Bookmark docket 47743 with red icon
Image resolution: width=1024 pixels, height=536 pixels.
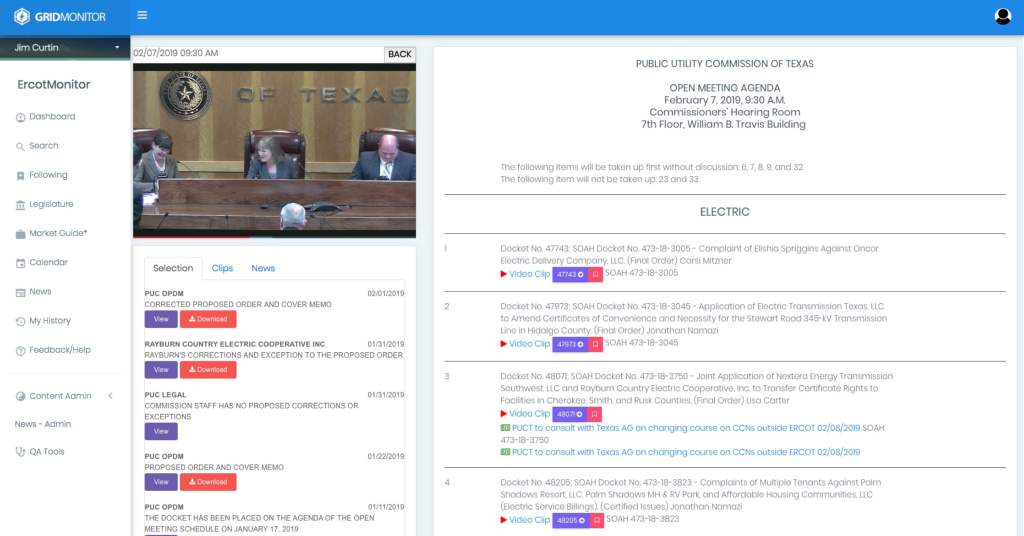596,275
